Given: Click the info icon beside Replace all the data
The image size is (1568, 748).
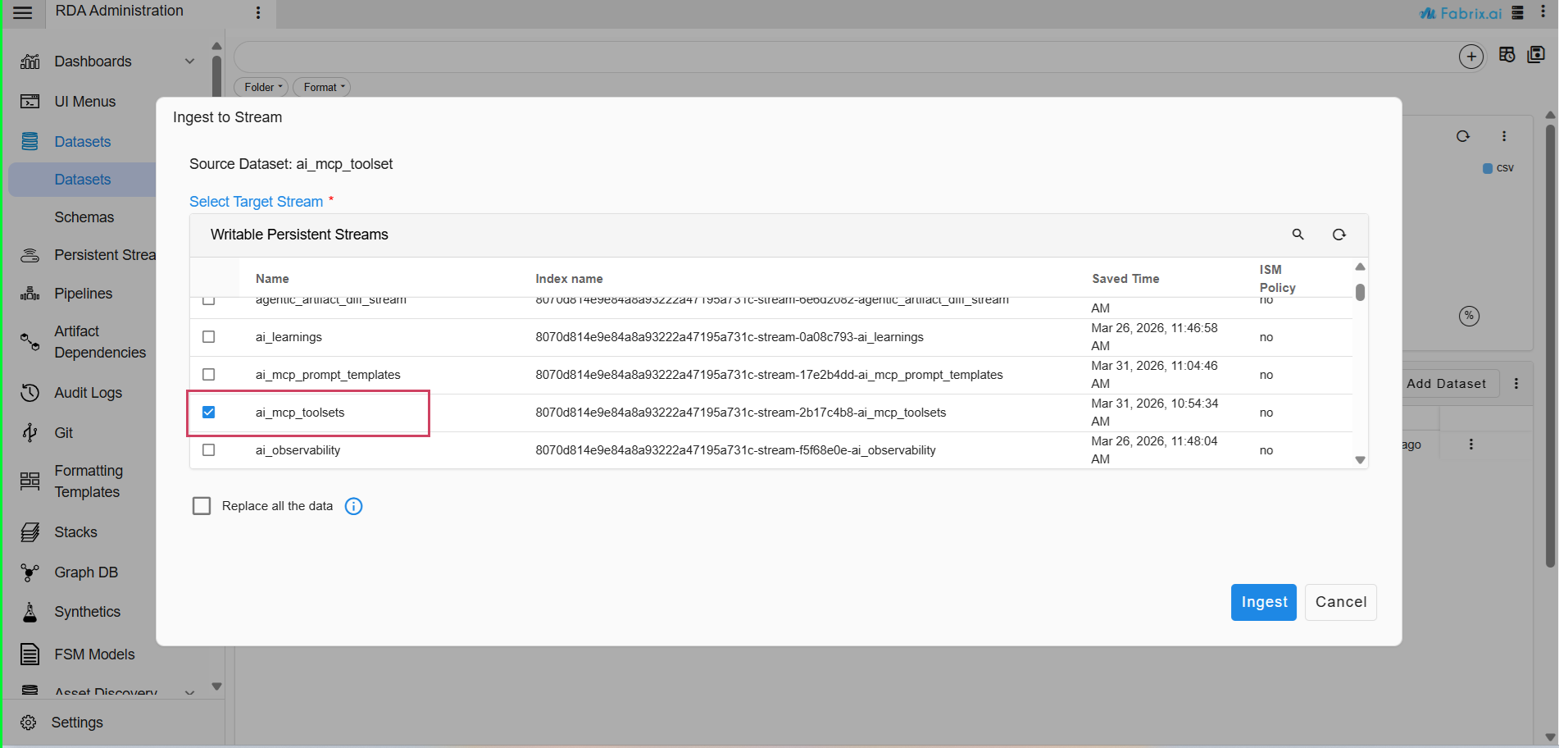Looking at the screenshot, I should point(353,506).
